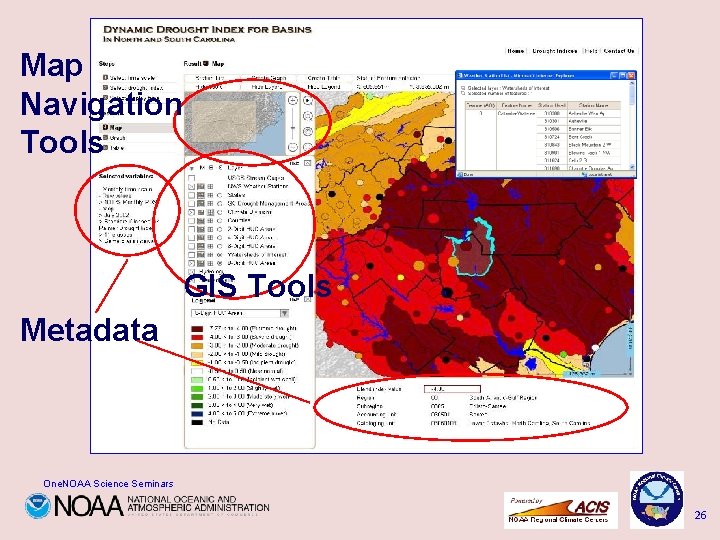Click Banner Elk row in station popup
Viewport: 720px width, 540px height.
pyautogui.click(x=579, y=129)
